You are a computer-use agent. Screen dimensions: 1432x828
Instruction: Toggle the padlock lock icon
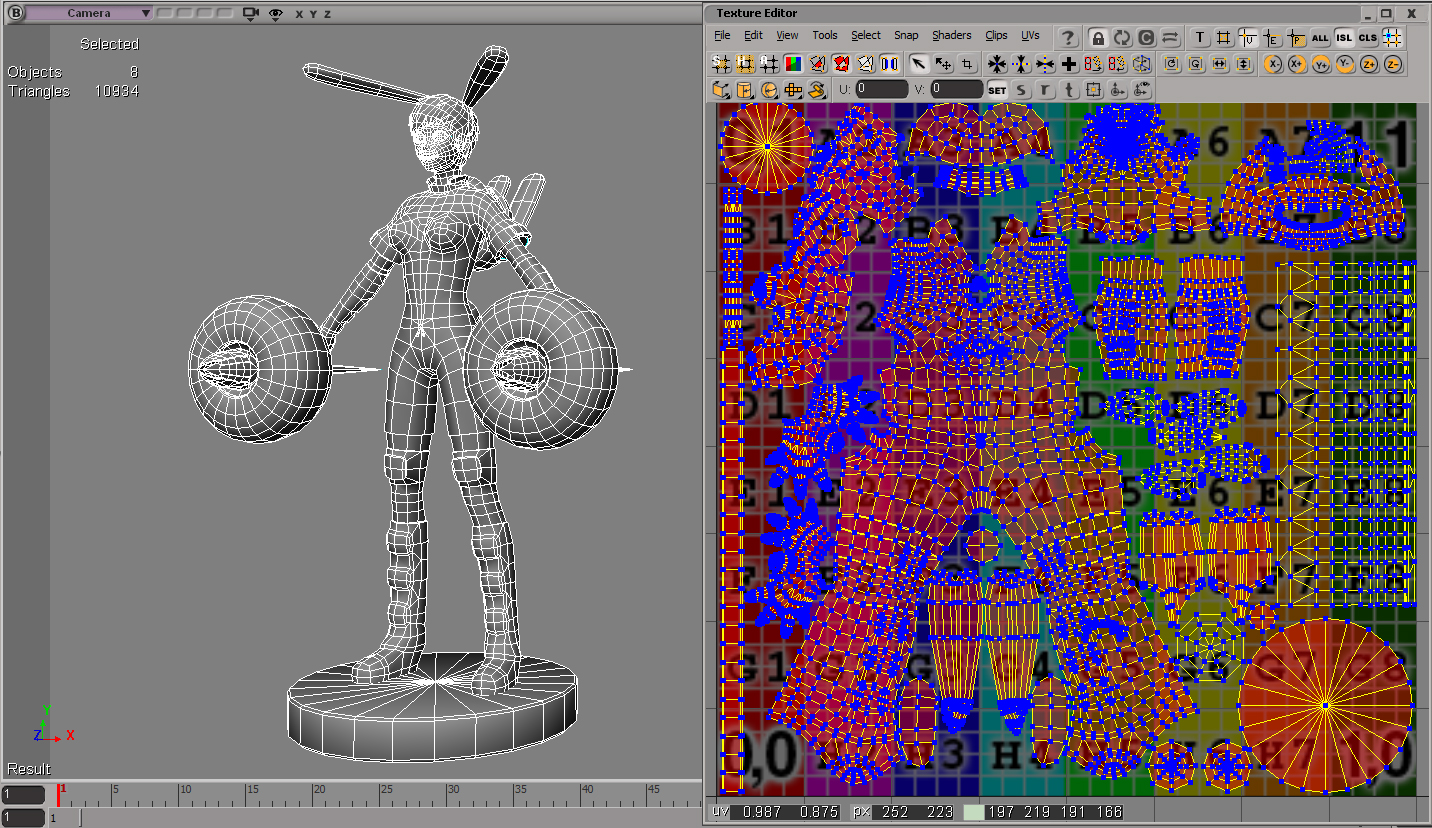click(1098, 39)
